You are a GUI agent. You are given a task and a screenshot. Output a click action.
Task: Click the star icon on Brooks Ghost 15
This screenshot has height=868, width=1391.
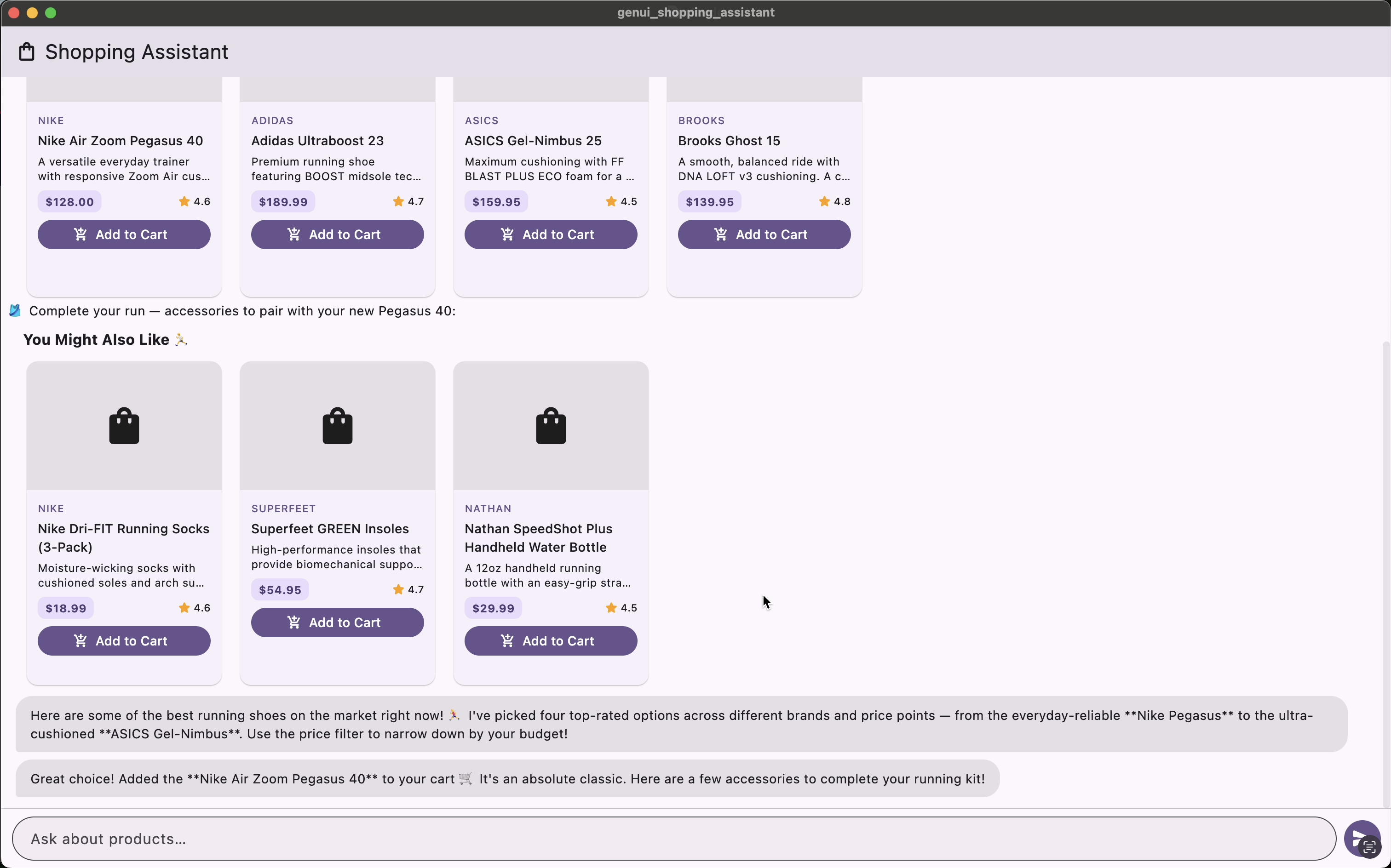(824, 201)
